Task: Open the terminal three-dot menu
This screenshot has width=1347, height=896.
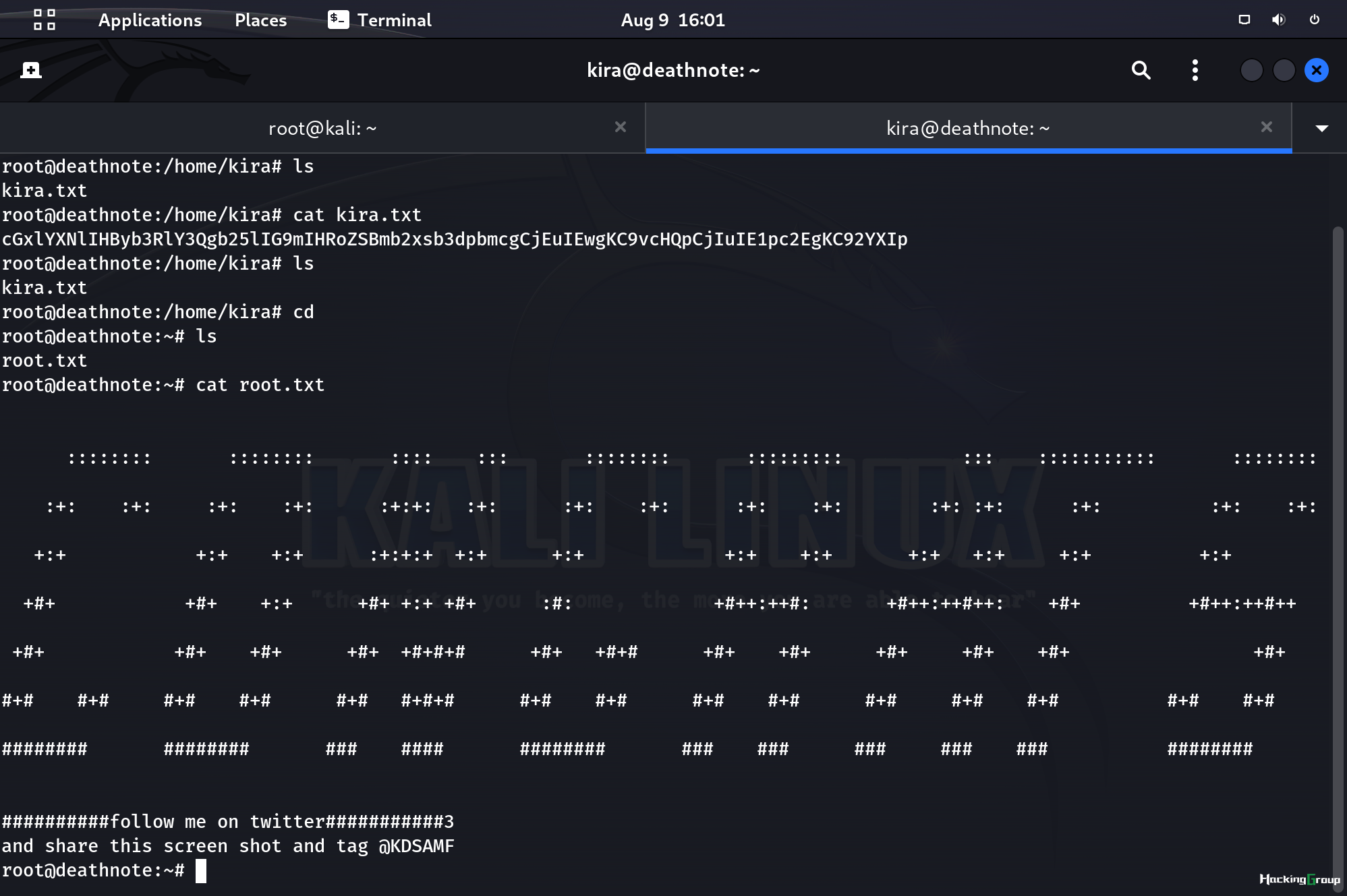Action: coord(1195,70)
